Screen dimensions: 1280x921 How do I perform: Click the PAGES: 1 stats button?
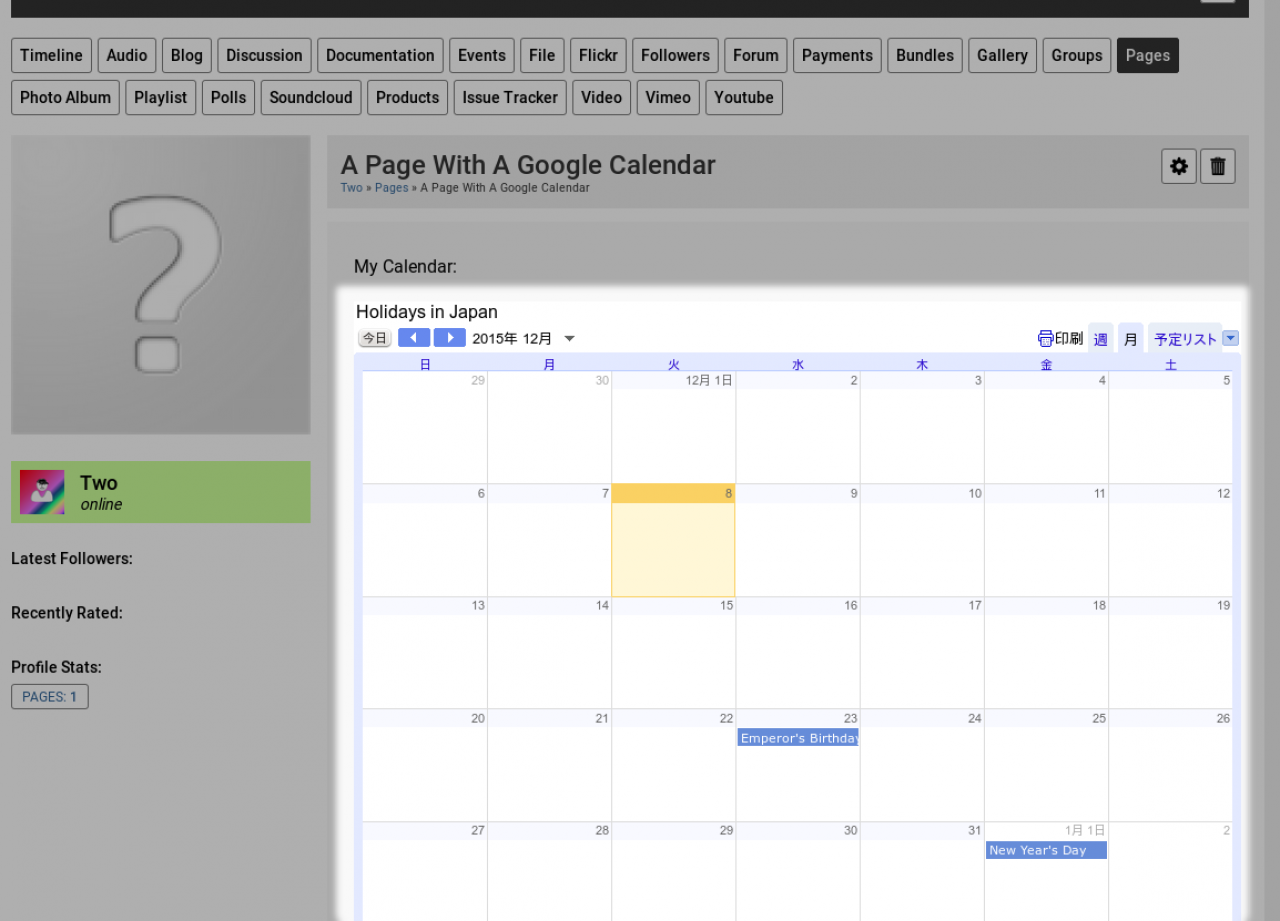50,697
